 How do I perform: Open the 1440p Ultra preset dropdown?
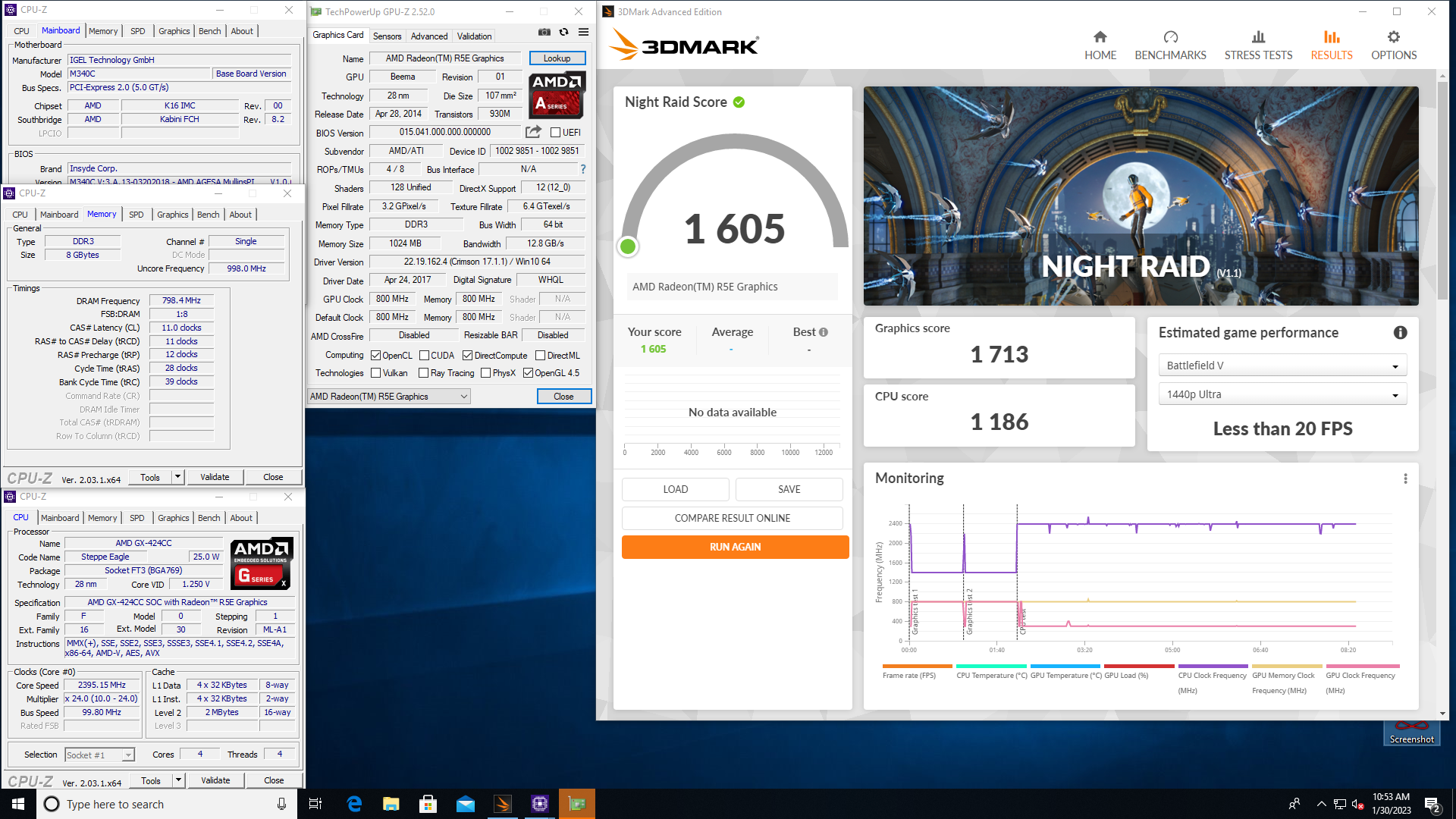point(1282,394)
